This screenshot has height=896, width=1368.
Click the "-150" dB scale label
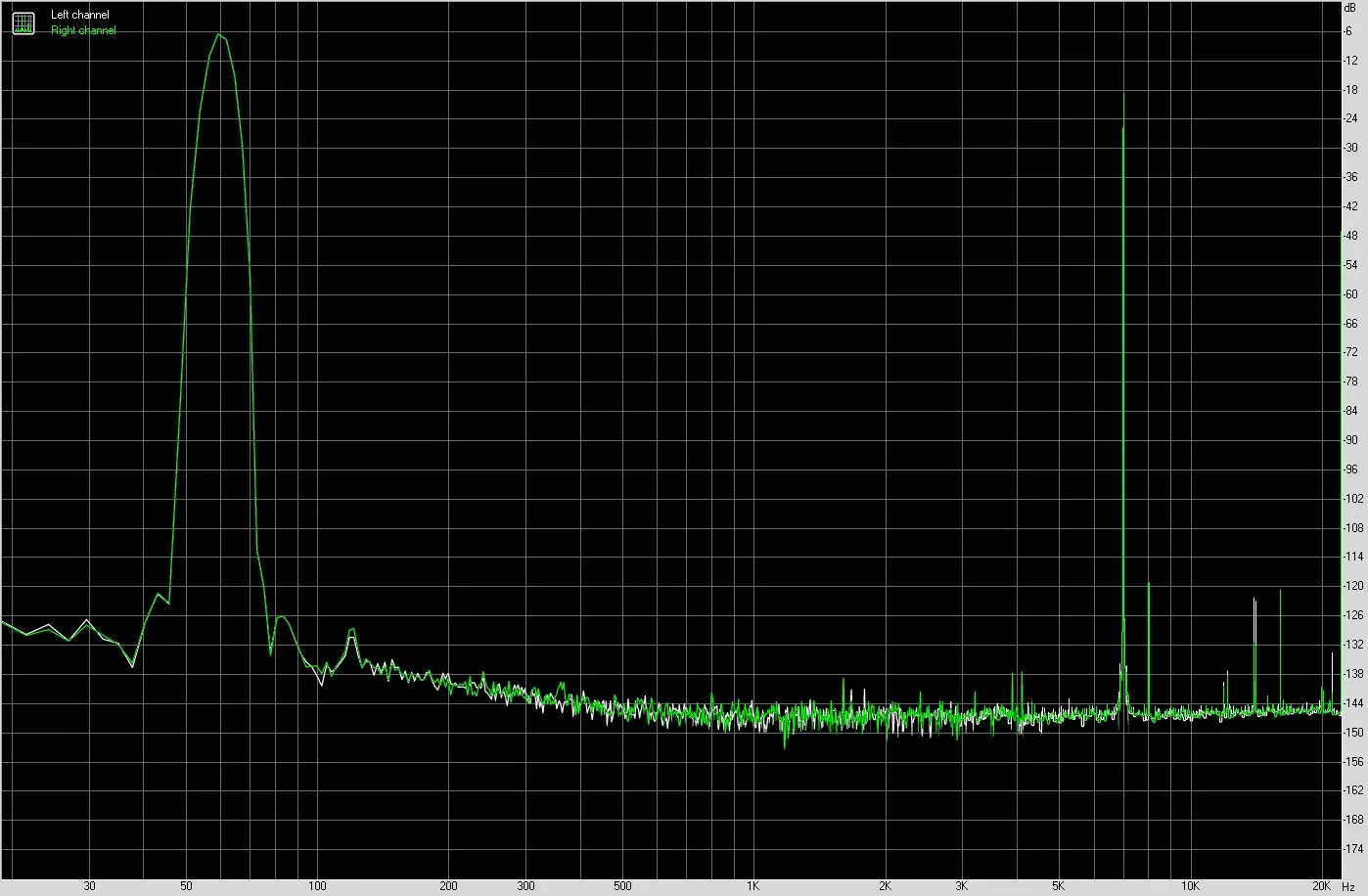click(1353, 732)
